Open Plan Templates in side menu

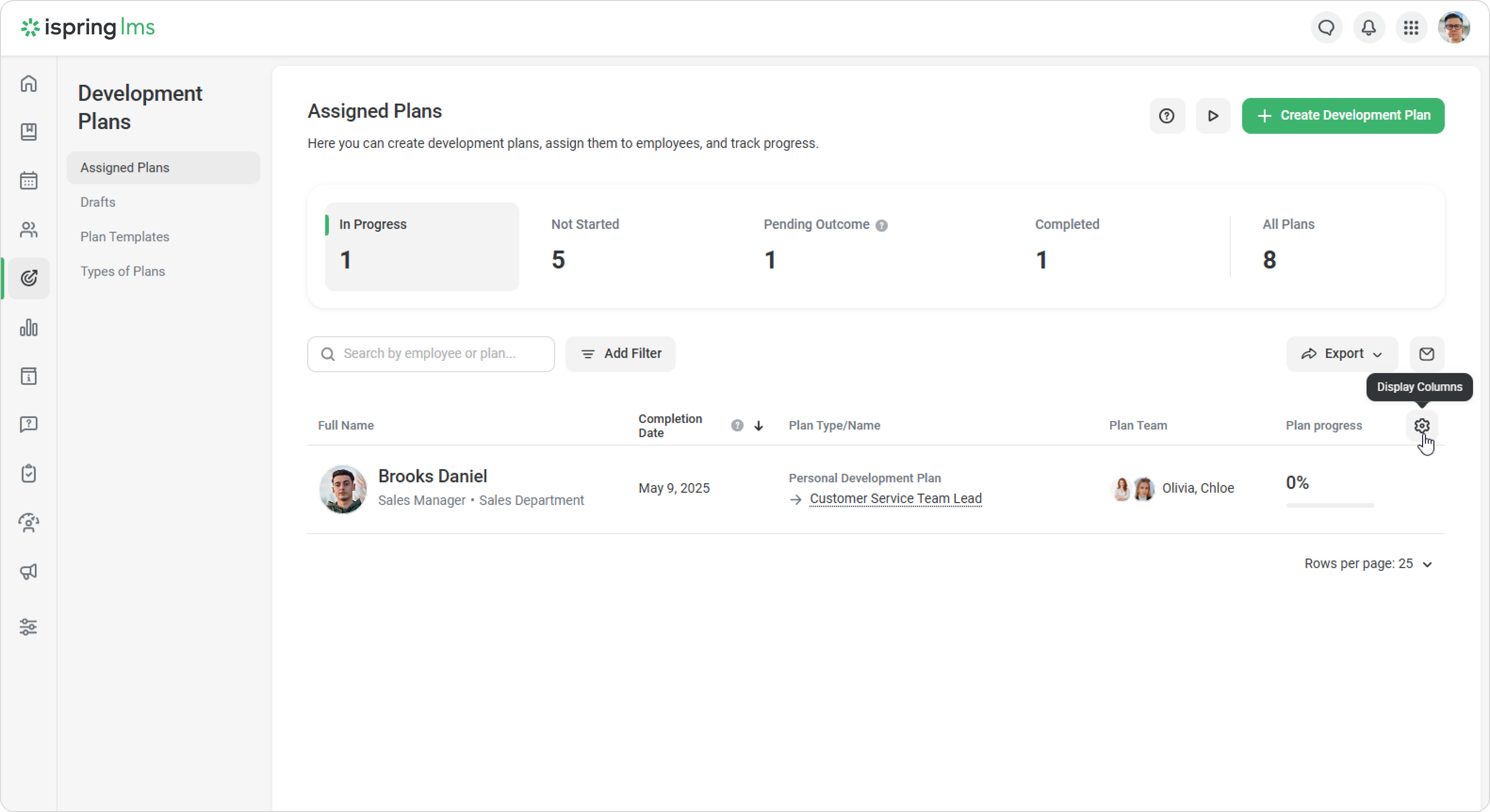click(125, 236)
